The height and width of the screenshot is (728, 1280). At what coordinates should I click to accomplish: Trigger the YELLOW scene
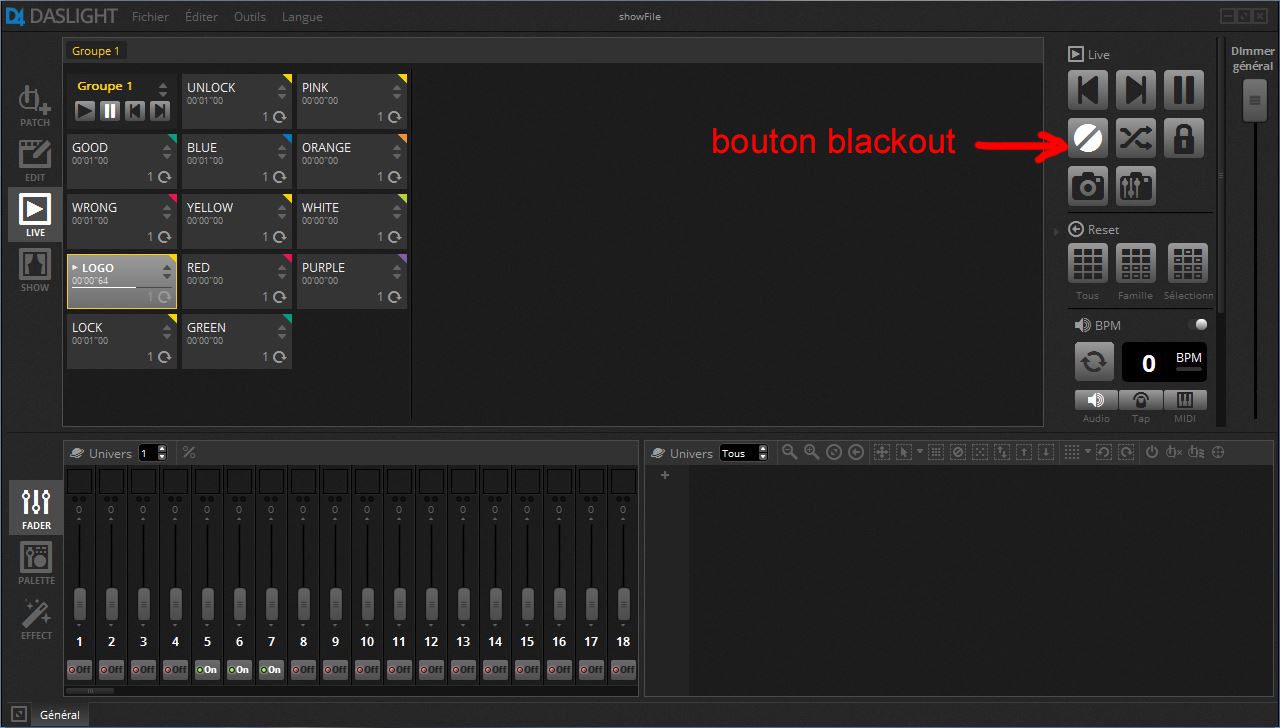tap(237, 221)
